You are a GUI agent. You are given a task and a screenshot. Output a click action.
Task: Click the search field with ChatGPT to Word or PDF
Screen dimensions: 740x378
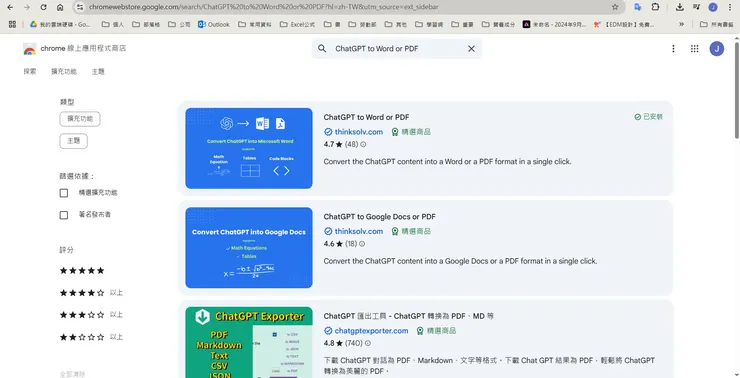396,48
